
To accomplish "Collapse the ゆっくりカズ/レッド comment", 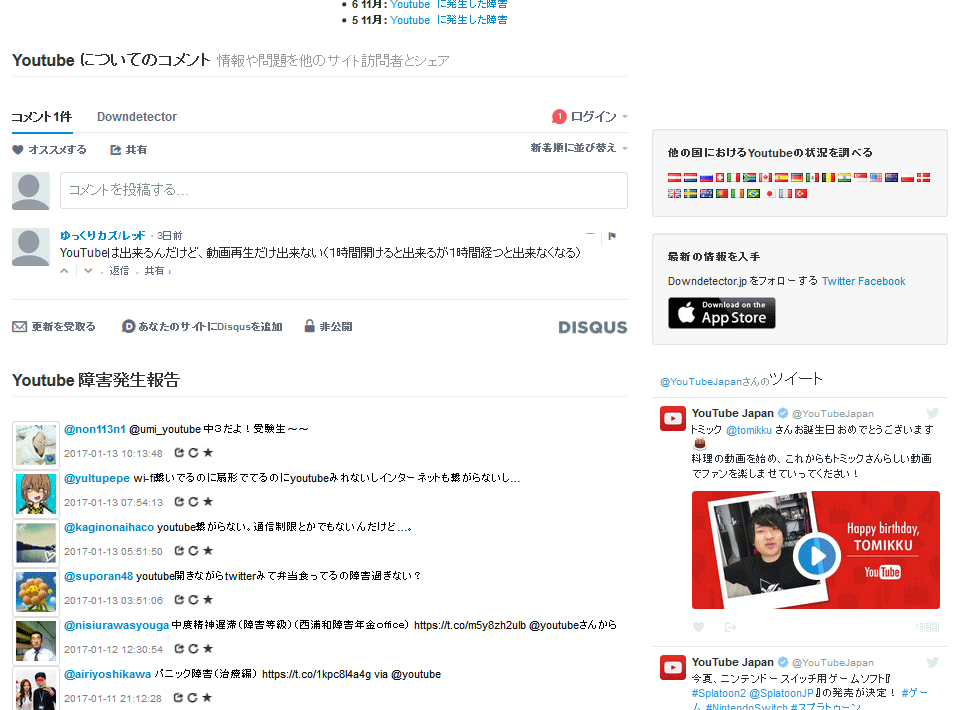I will click(590, 234).
